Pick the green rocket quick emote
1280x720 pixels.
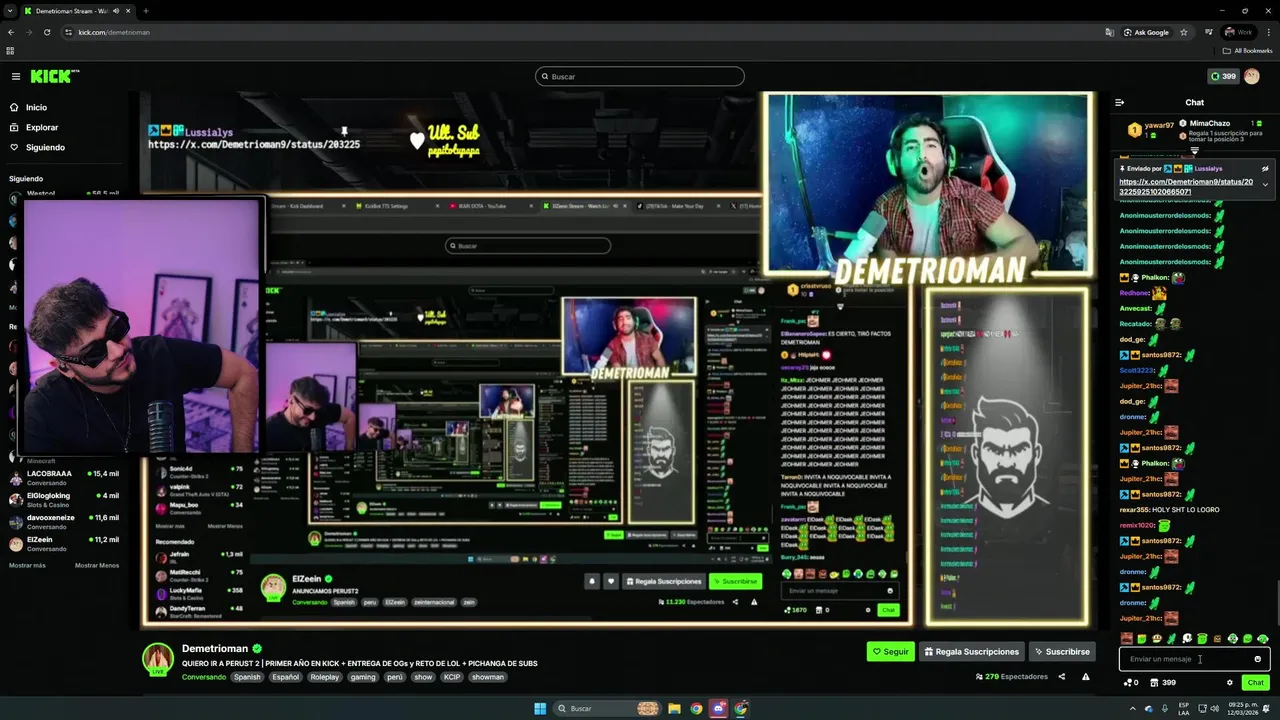1171,638
